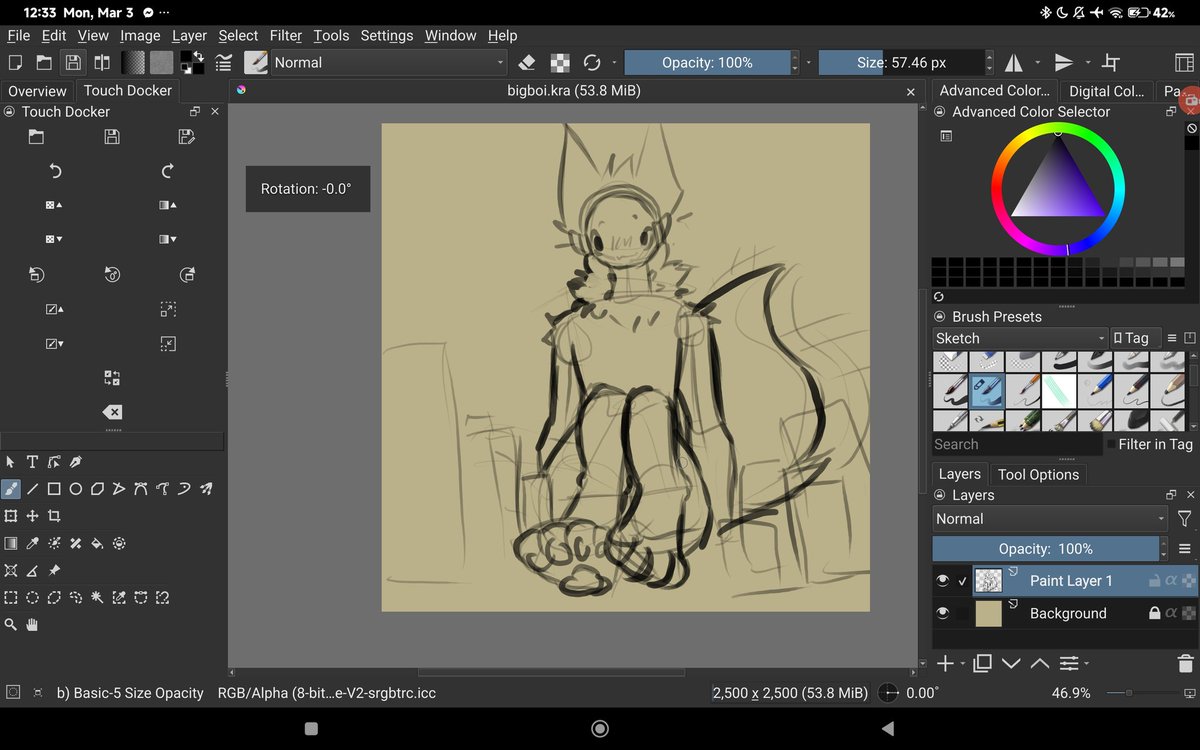Screen dimensions: 1200x750
Task: Hide the Background layer visibility eye
Action: (942, 613)
